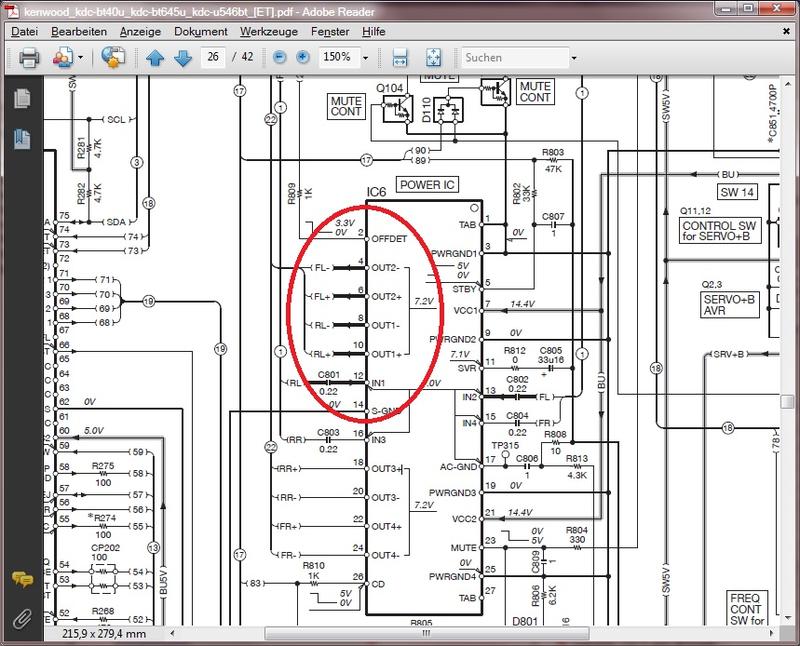The height and width of the screenshot is (646, 800).
Task: Go to previous page with up arrow
Action: pos(156,58)
